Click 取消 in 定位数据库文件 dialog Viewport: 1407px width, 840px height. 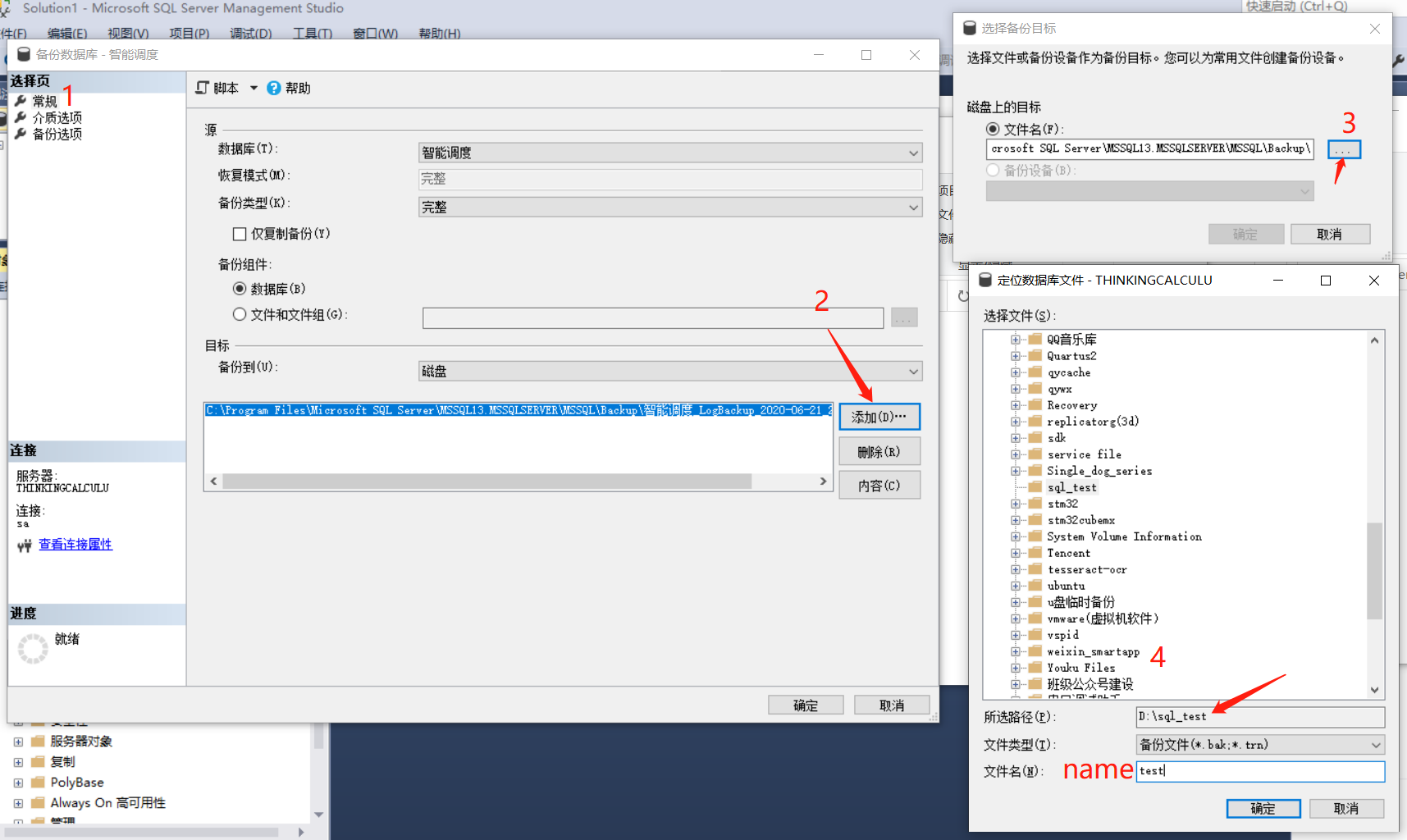pyautogui.click(x=1346, y=808)
